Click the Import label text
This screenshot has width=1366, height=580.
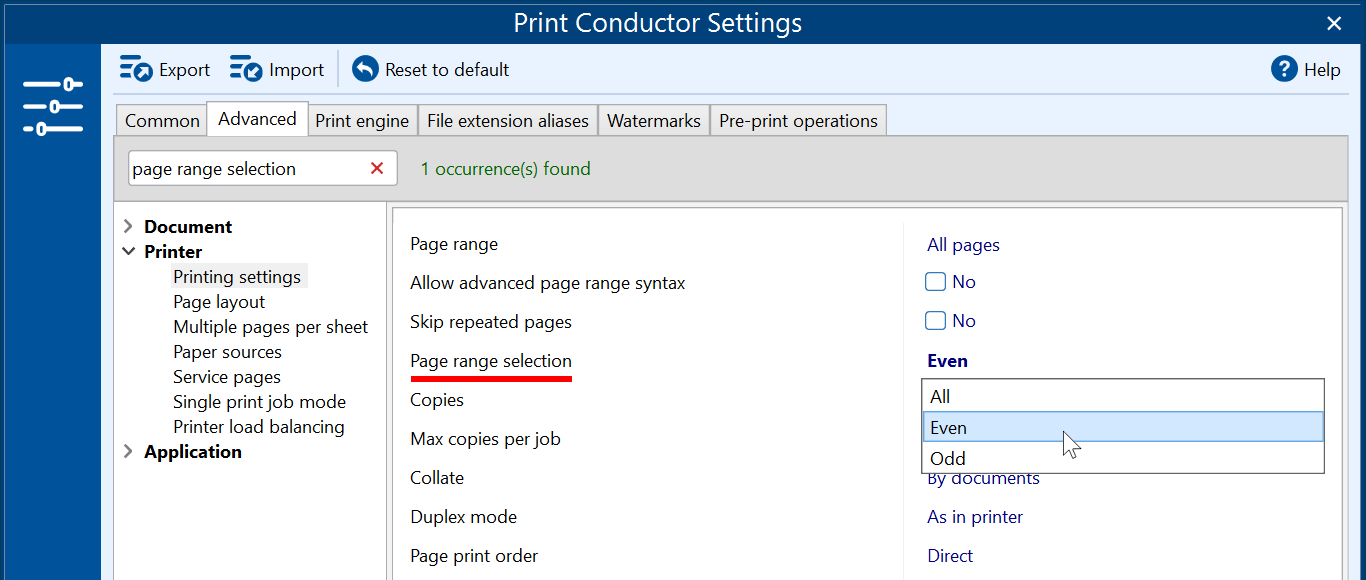(x=296, y=70)
